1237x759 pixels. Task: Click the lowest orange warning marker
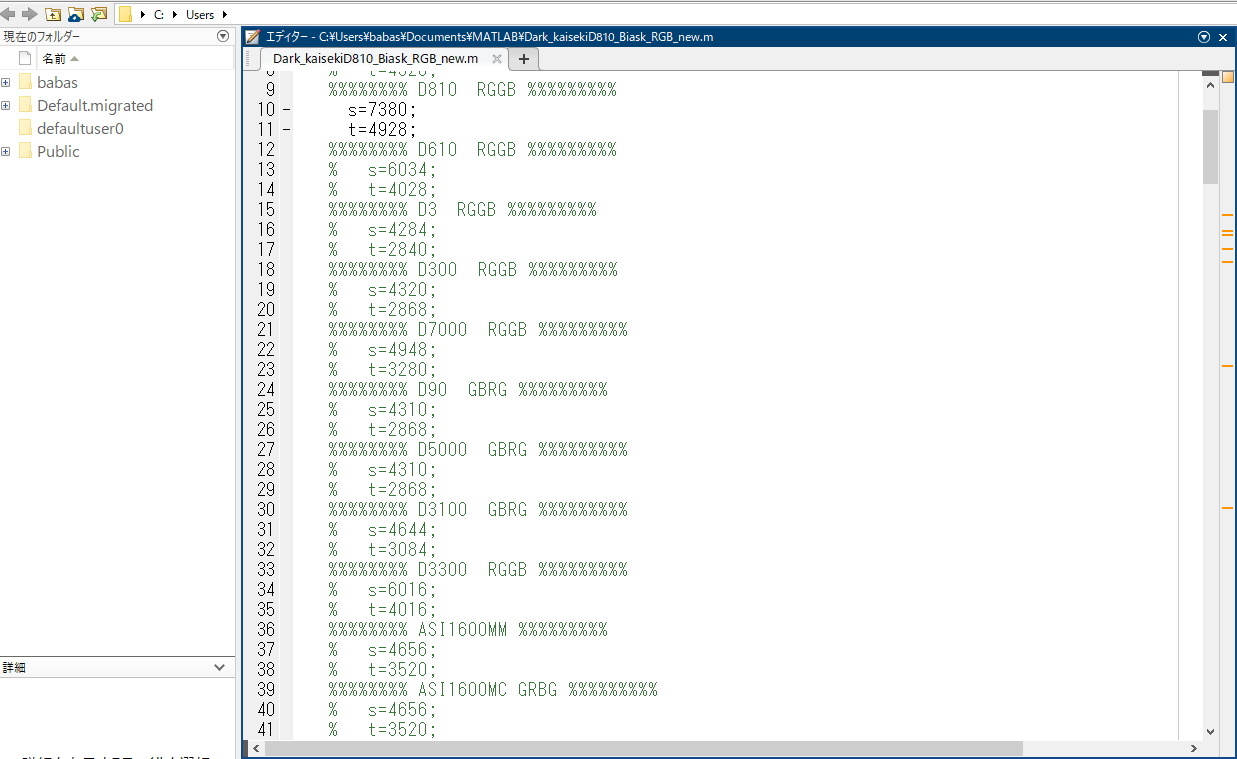(x=1227, y=508)
